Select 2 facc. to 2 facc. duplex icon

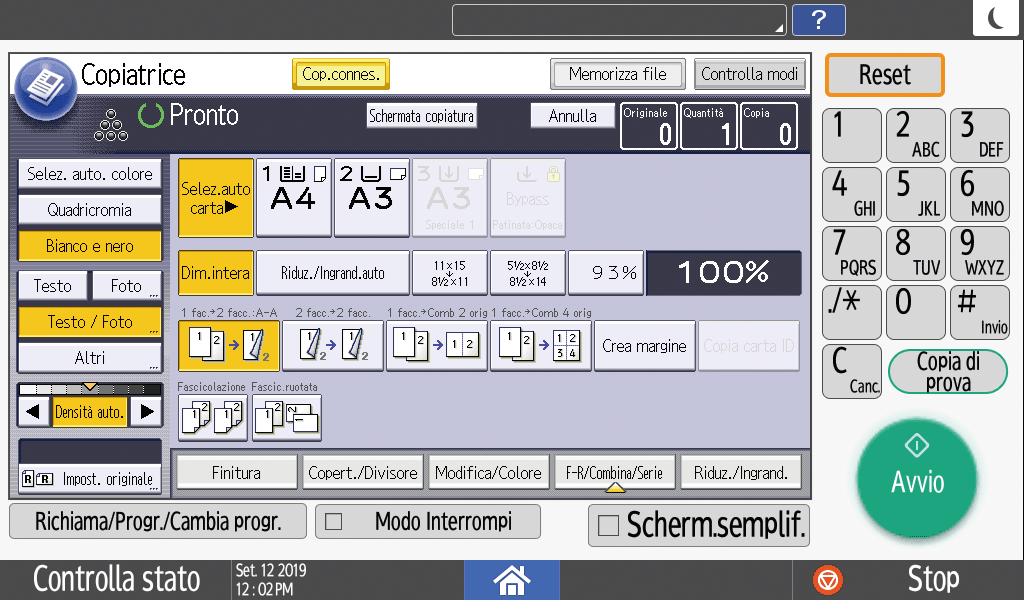click(333, 345)
